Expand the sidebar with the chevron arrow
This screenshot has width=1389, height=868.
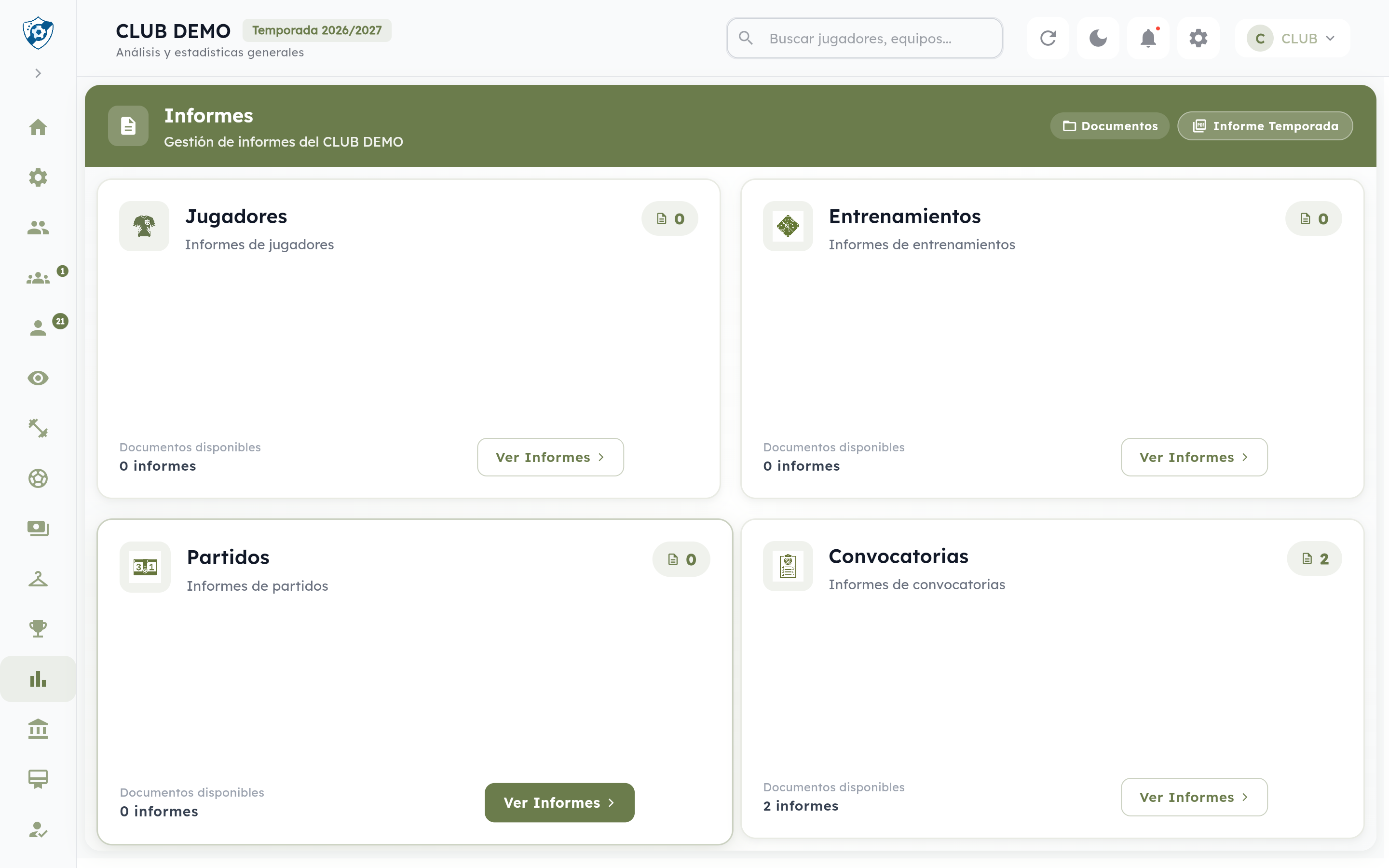coord(38,73)
